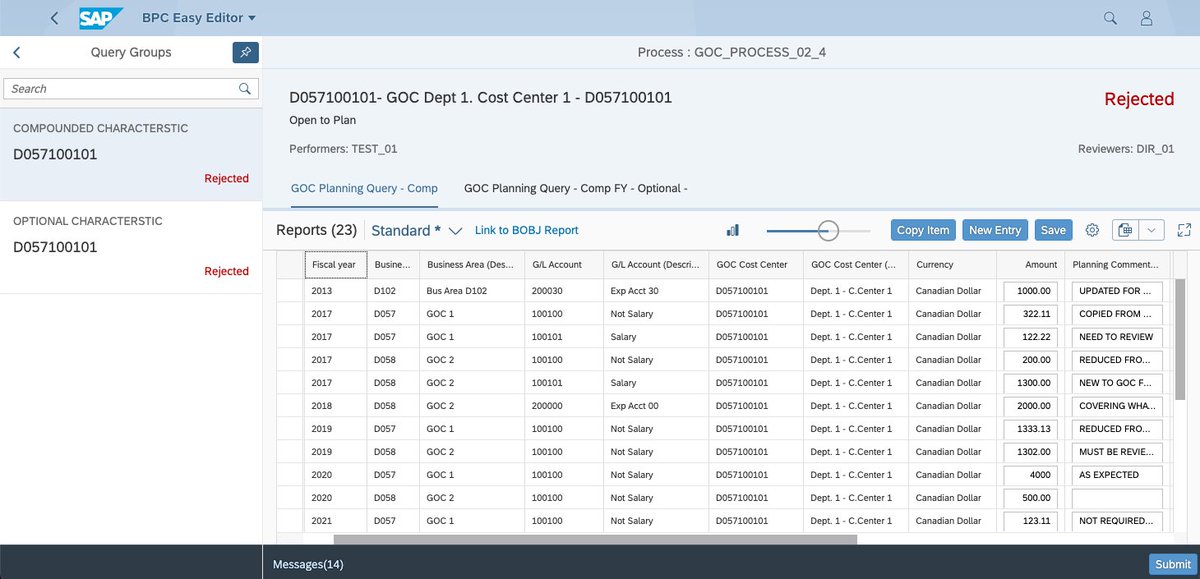
Task: Switch to GOC Planning Query - Comp tab
Action: pos(364,188)
